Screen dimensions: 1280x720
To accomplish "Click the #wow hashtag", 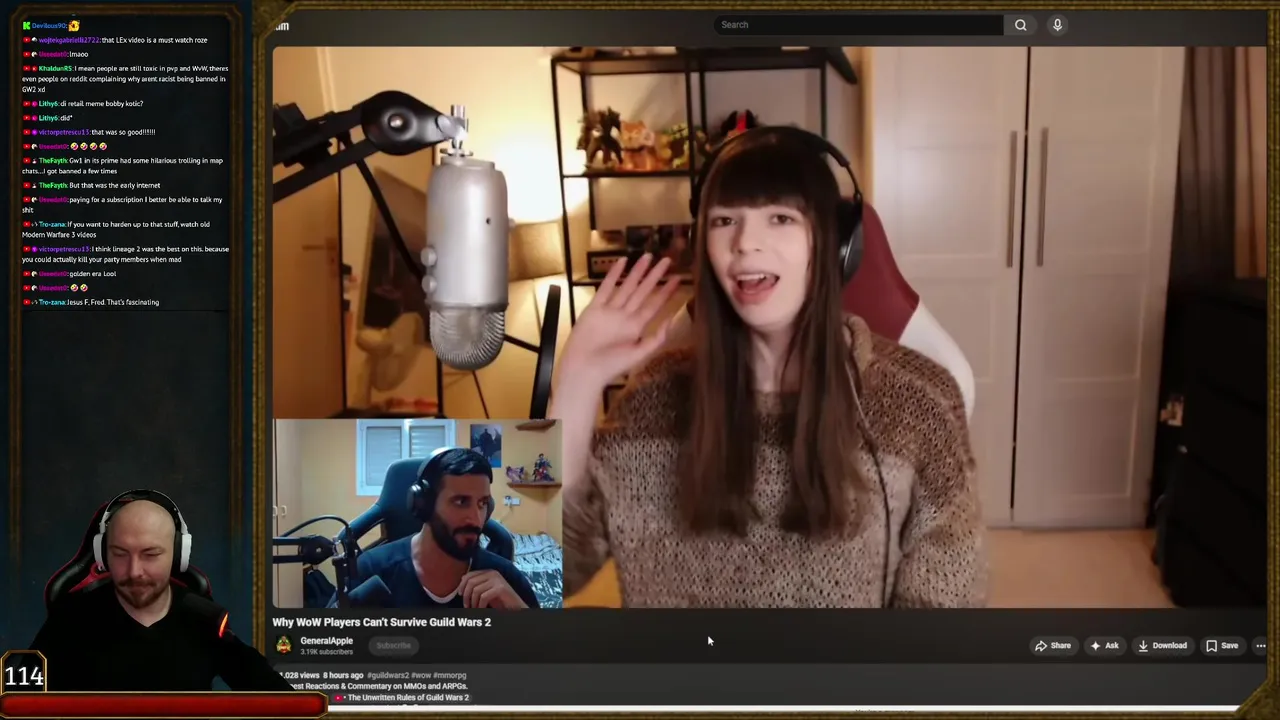I will point(420,676).
